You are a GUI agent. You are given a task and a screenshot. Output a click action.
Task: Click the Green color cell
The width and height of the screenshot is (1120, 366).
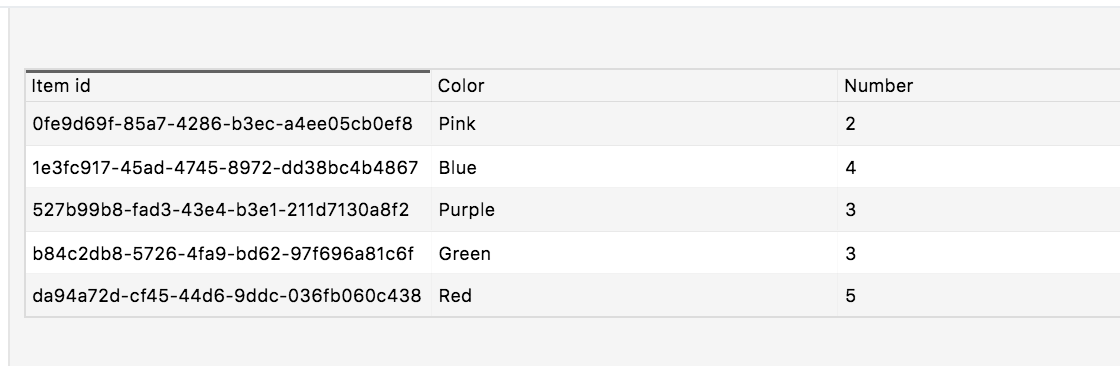click(634, 253)
